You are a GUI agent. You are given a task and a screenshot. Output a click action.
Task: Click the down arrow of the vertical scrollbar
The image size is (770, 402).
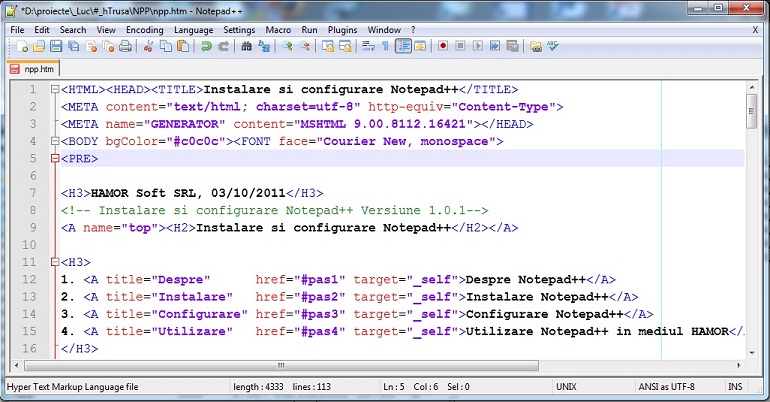[x=752, y=353]
